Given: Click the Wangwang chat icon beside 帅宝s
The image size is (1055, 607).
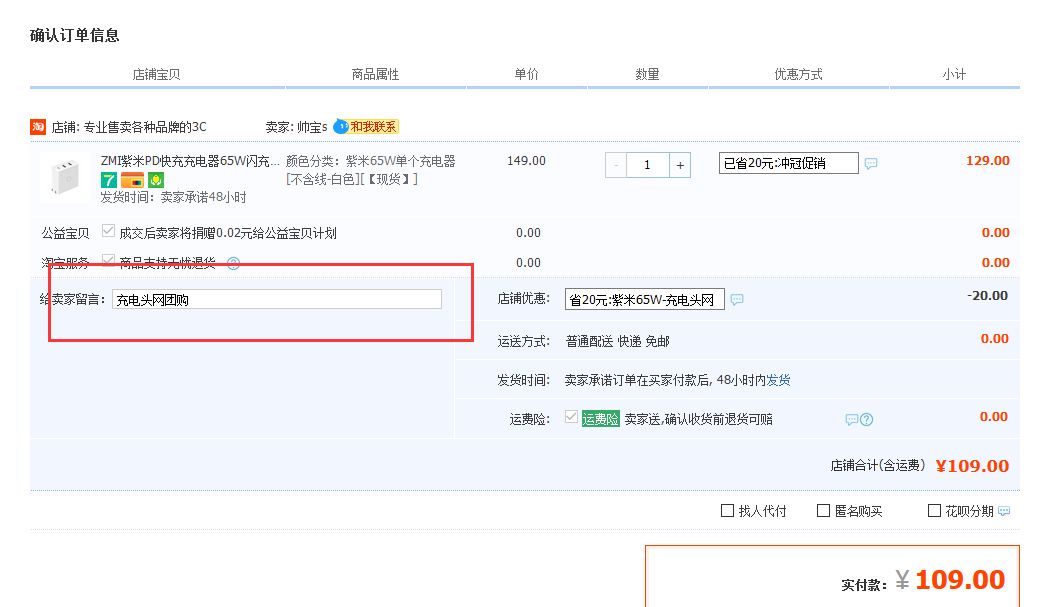Looking at the screenshot, I should point(341,127).
